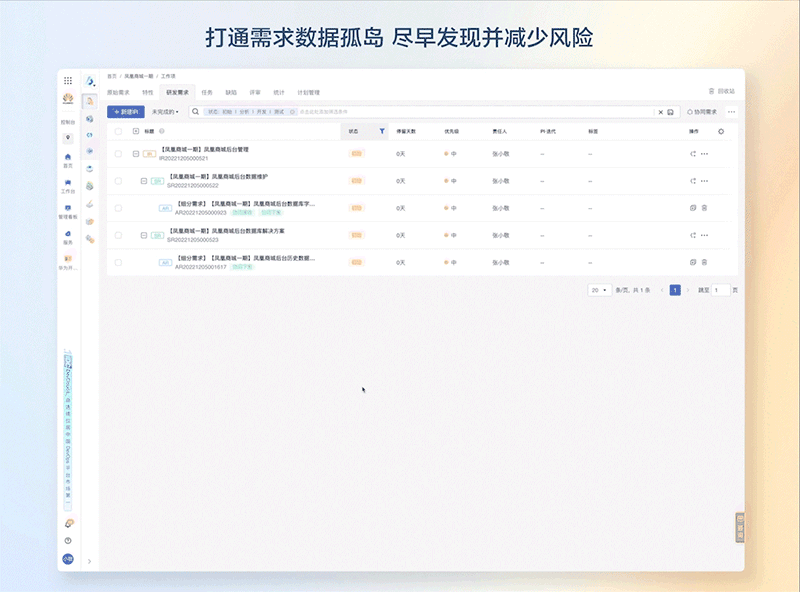Check the checkbox for 凤凰商城后台管理 row

pyautogui.click(x=119, y=153)
